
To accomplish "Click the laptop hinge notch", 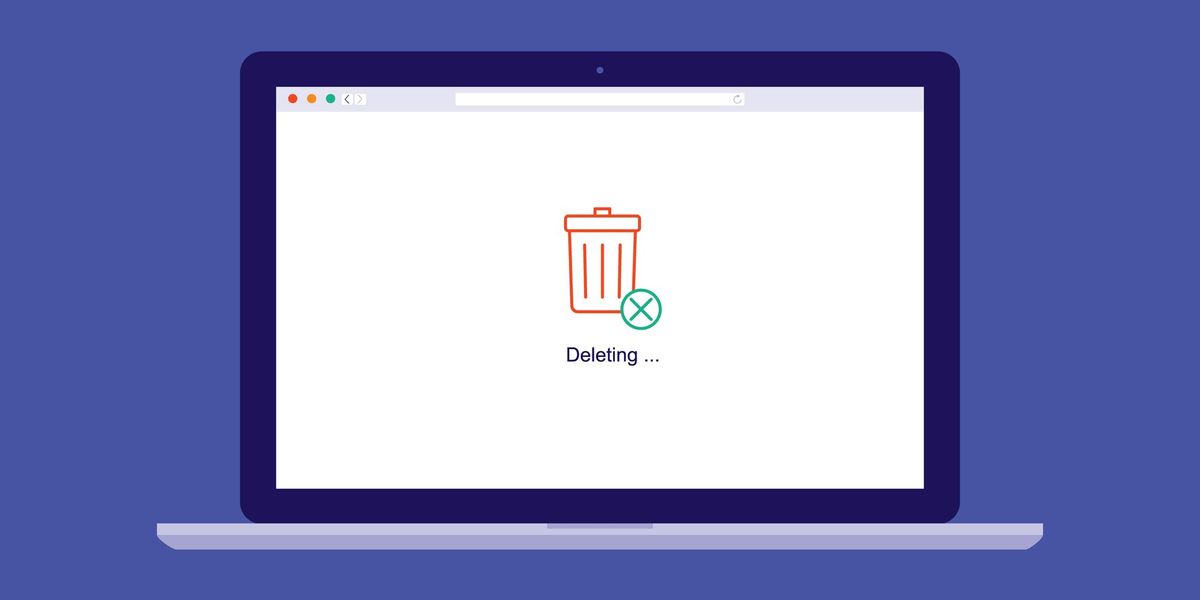I will click(x=600, y=526).
